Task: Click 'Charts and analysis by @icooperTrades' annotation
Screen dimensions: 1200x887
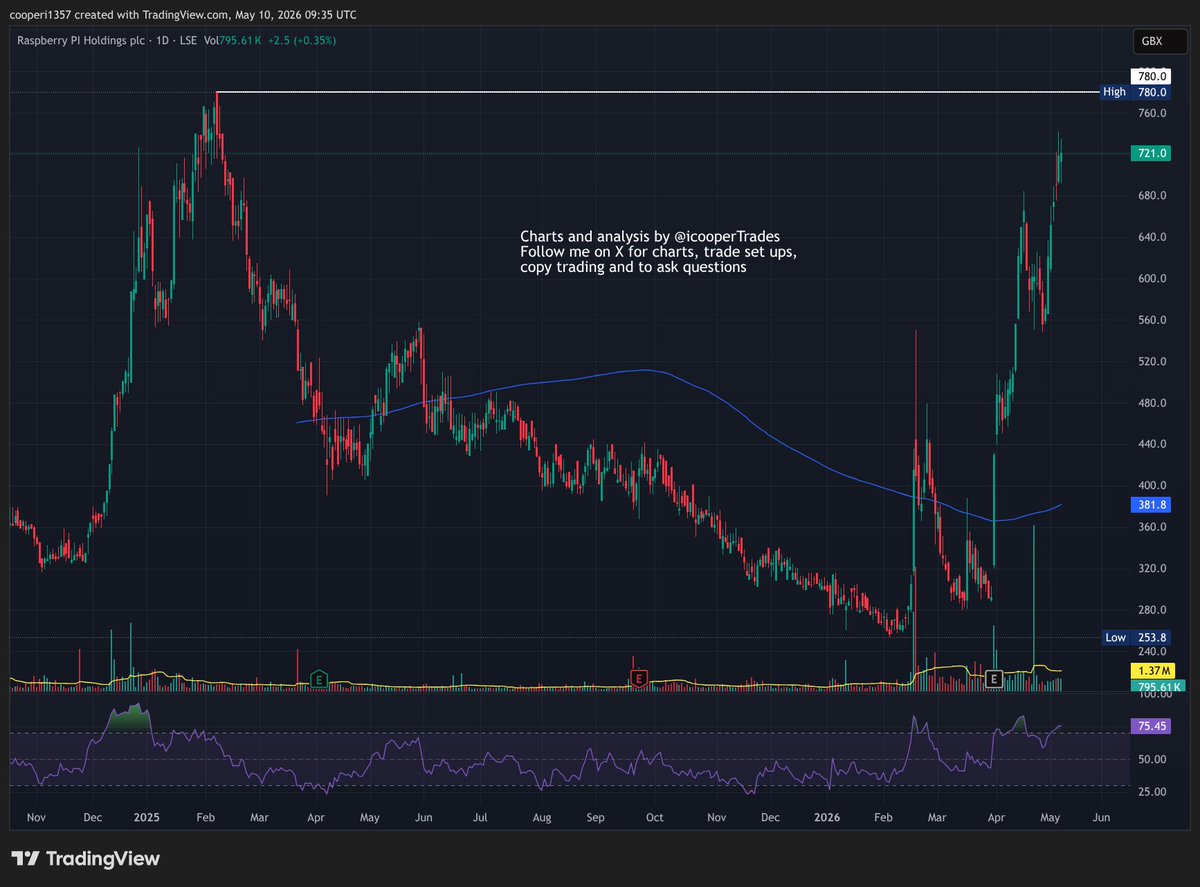Action: [x=650, y=236]
